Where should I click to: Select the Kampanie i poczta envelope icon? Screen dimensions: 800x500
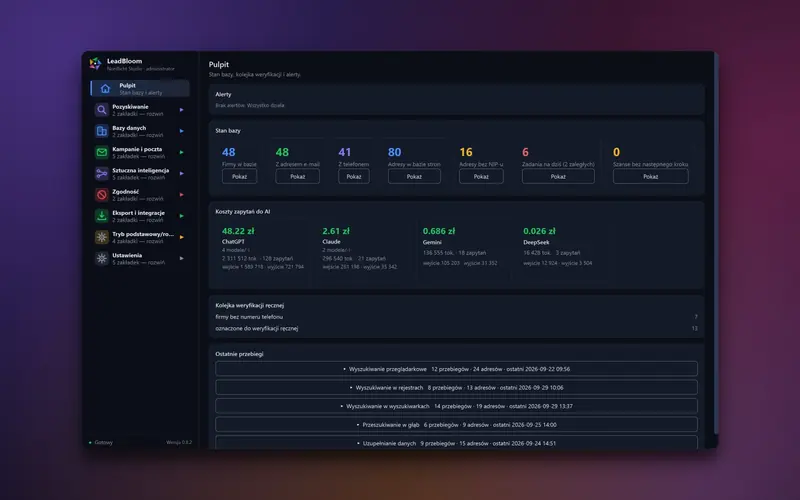coord(102,152)
